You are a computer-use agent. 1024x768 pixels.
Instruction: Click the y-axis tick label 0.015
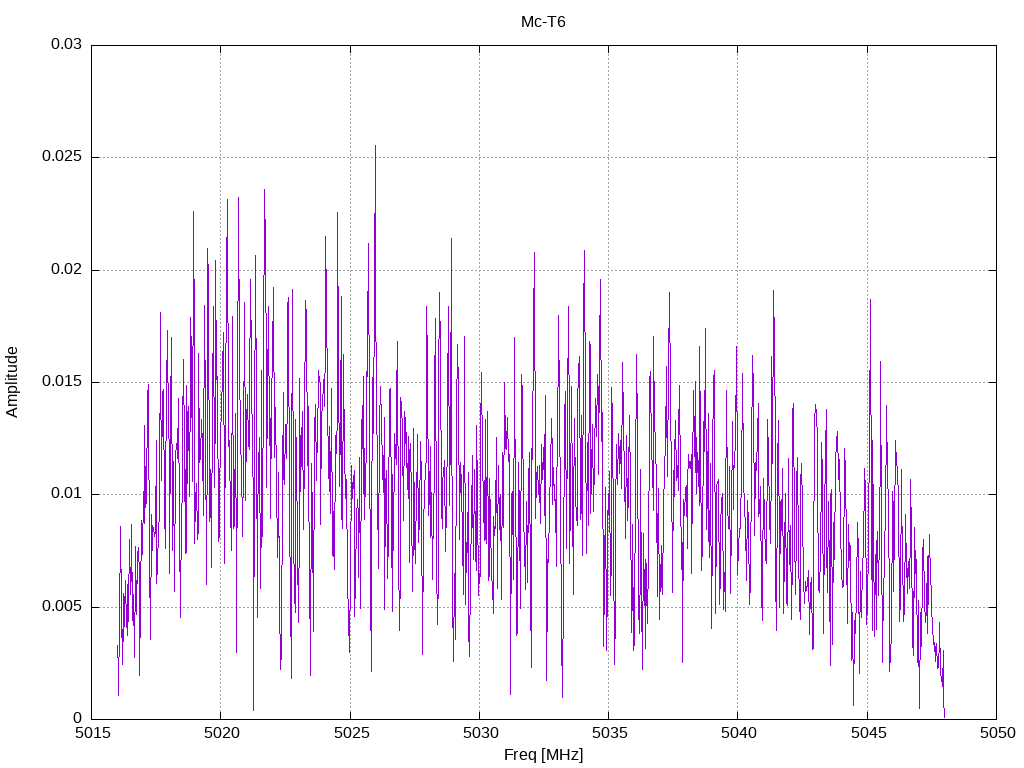(62, 381)
